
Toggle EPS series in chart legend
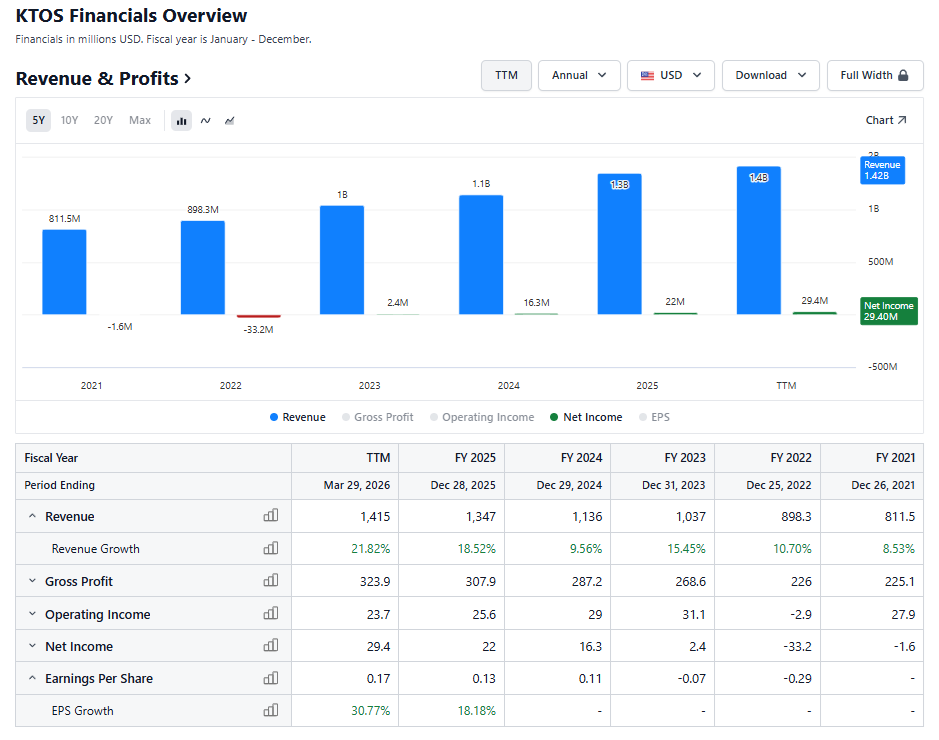tap(654, 417)
